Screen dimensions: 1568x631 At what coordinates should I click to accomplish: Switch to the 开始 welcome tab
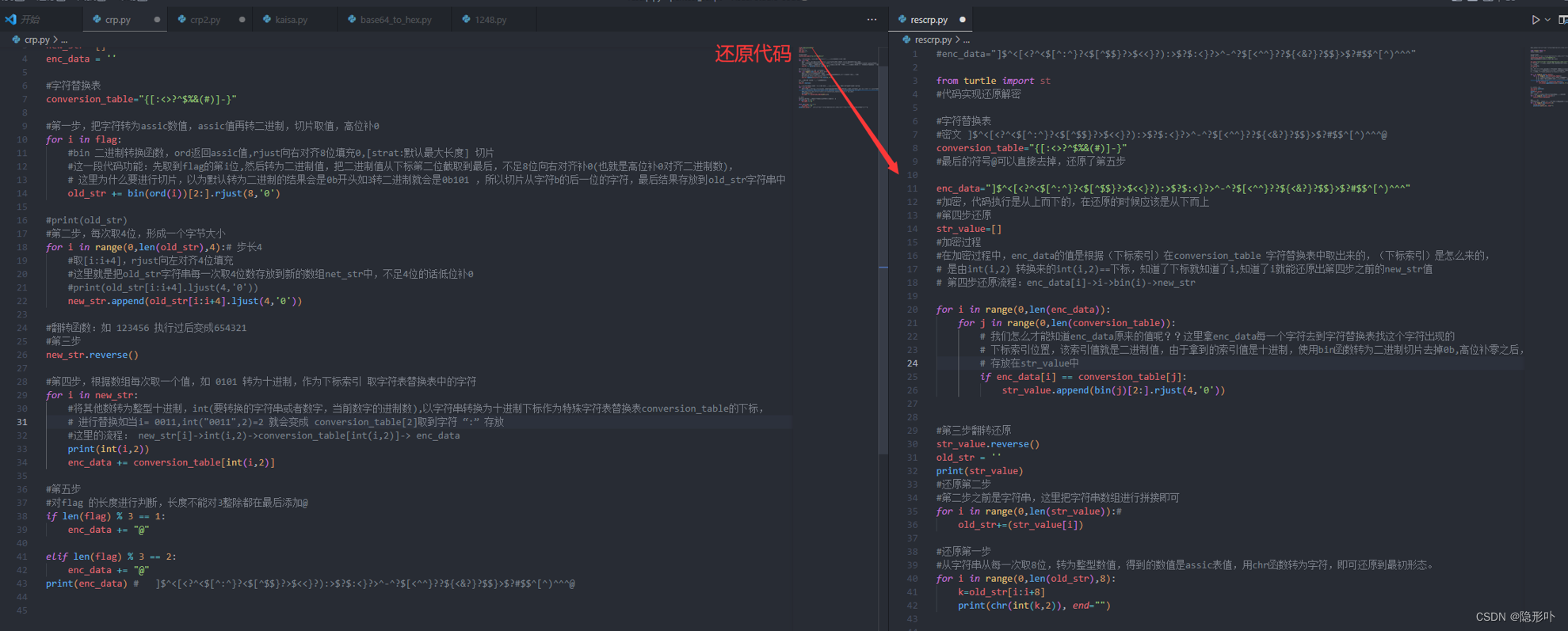(x=24, y=20)
